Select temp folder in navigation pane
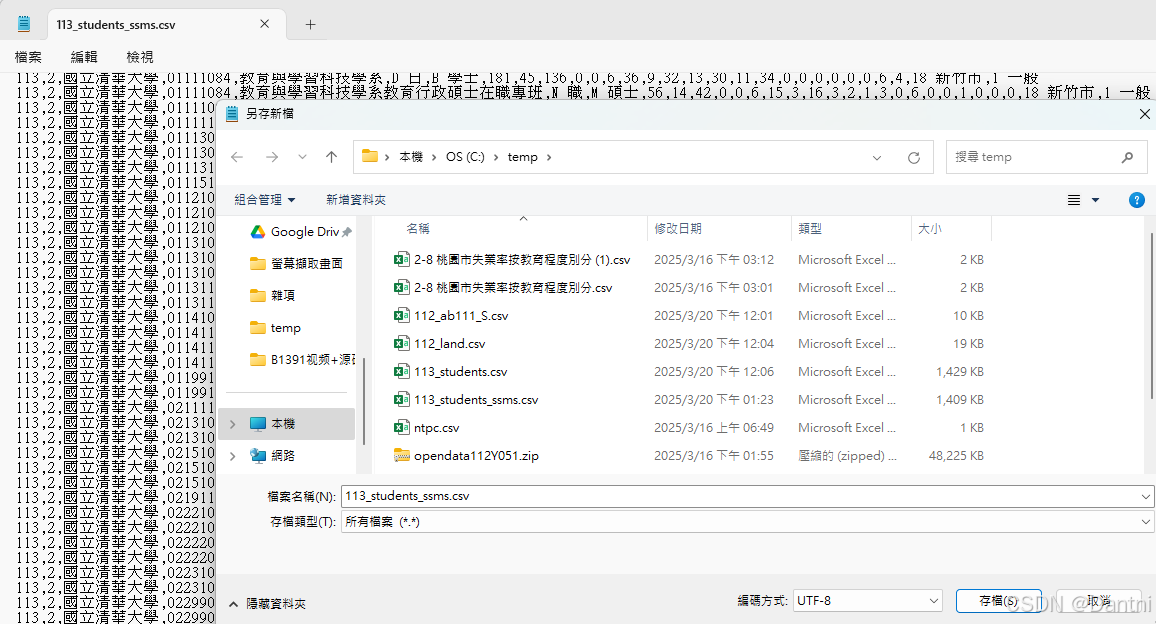Screen dimensions: 1156x624 (x=275, y=328)
